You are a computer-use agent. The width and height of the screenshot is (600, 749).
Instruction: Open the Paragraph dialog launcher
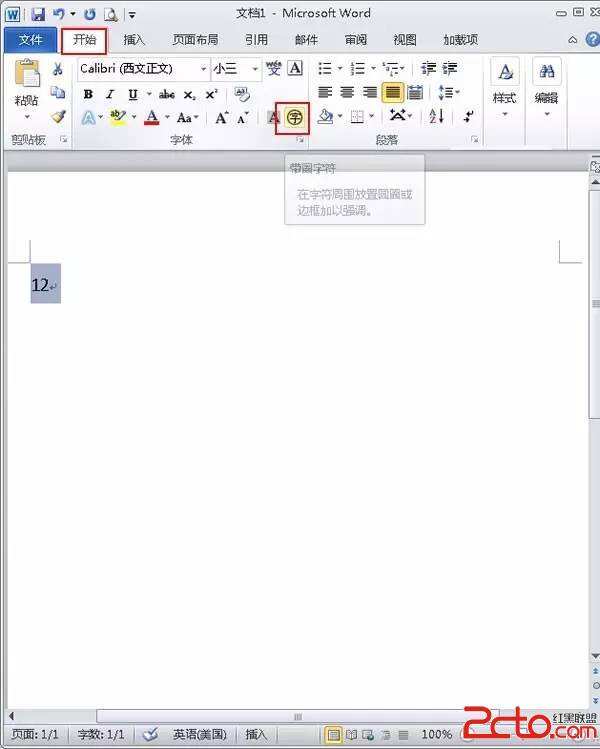tap(474, 139)
